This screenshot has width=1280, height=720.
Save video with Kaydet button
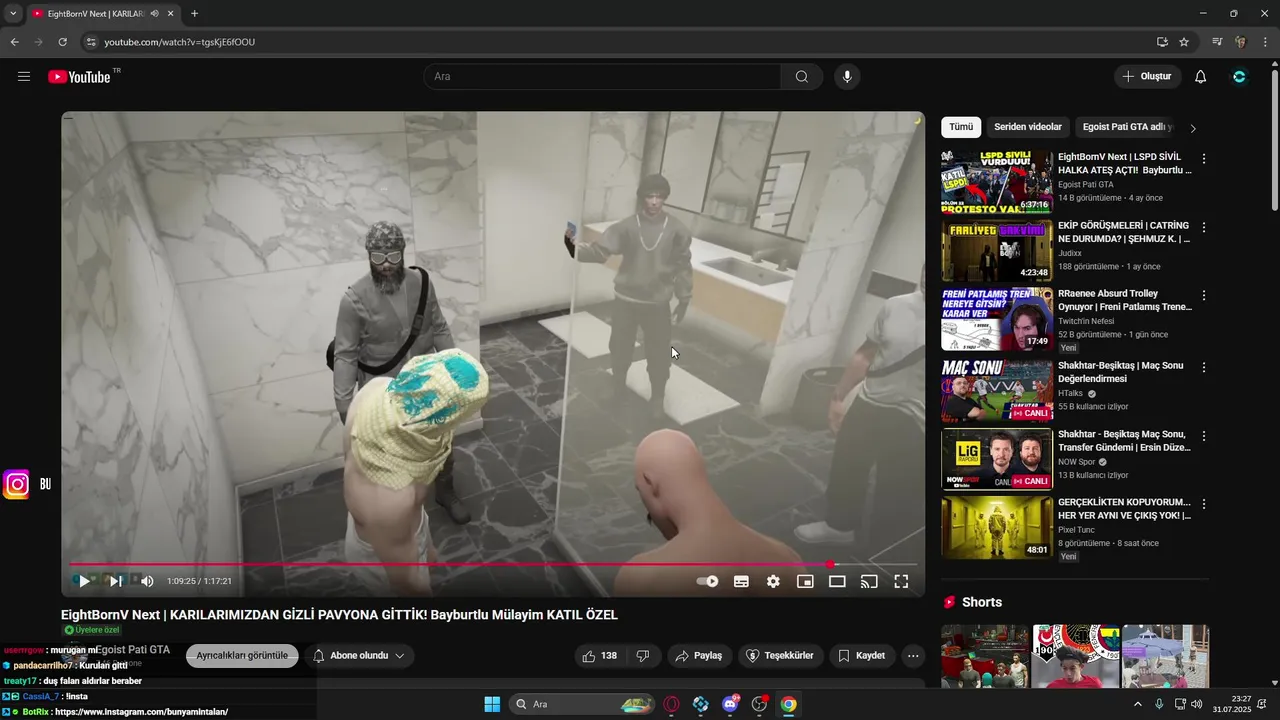click(861, 656)
